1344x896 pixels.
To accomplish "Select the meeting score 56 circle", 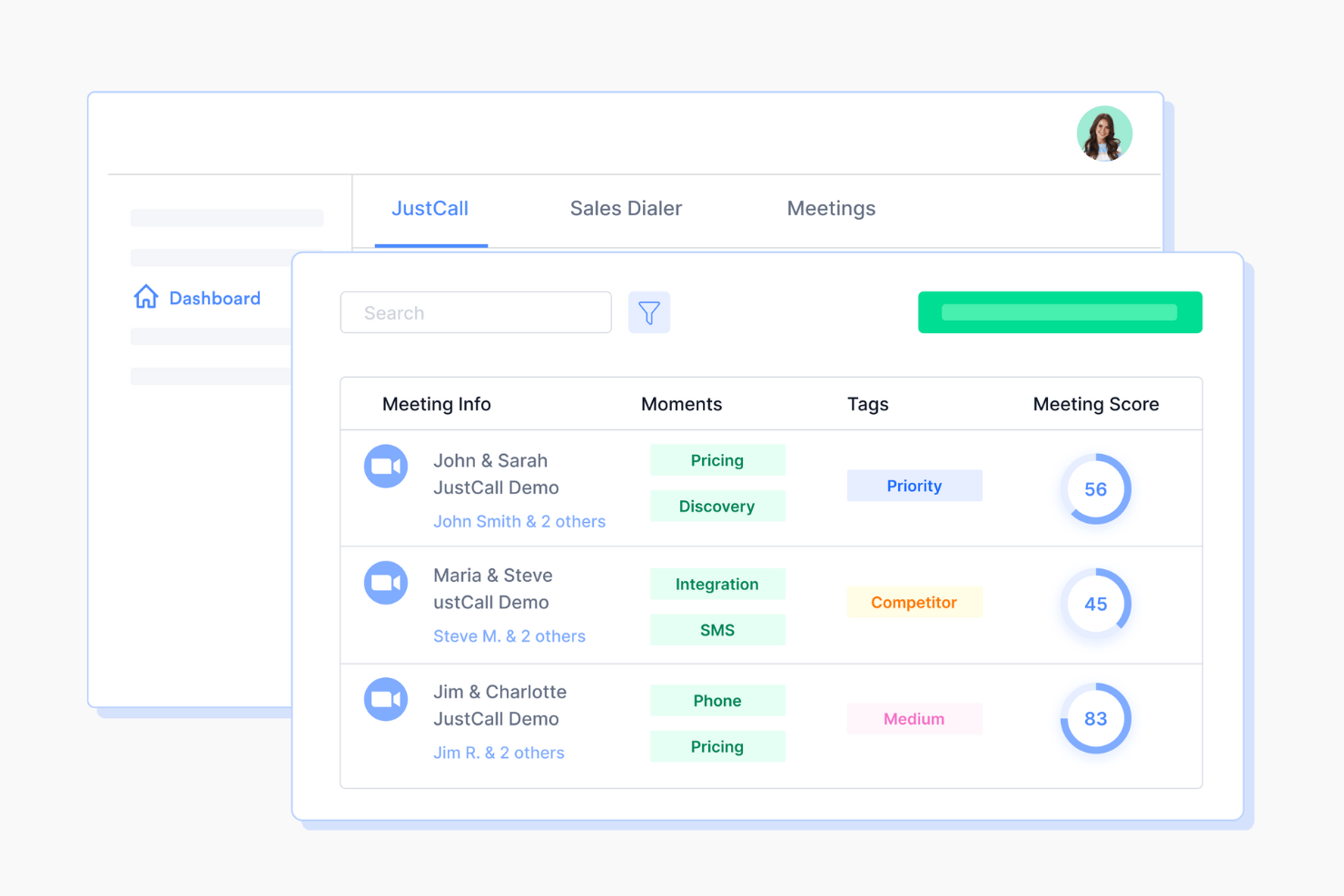I will 1096,488.
